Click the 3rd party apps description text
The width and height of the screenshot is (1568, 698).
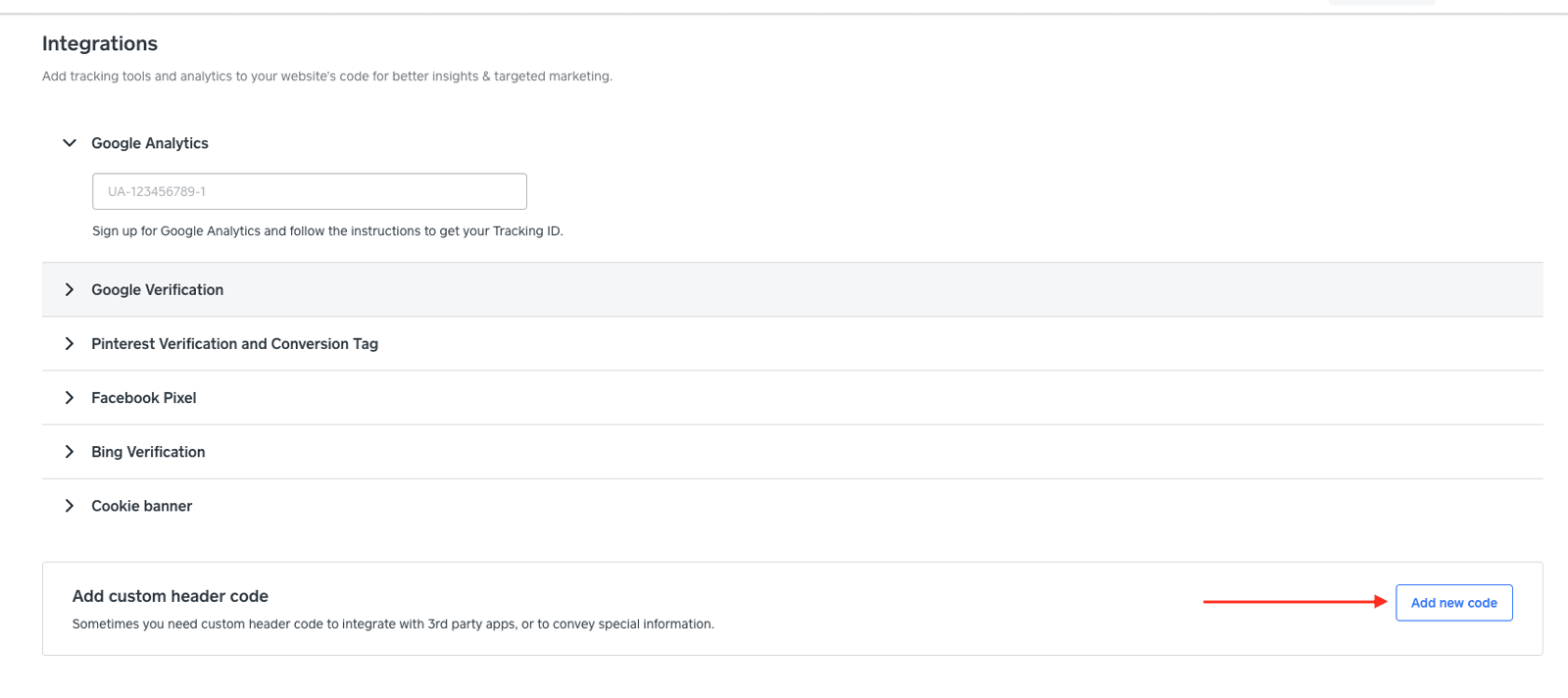click(x=393, y=624)
